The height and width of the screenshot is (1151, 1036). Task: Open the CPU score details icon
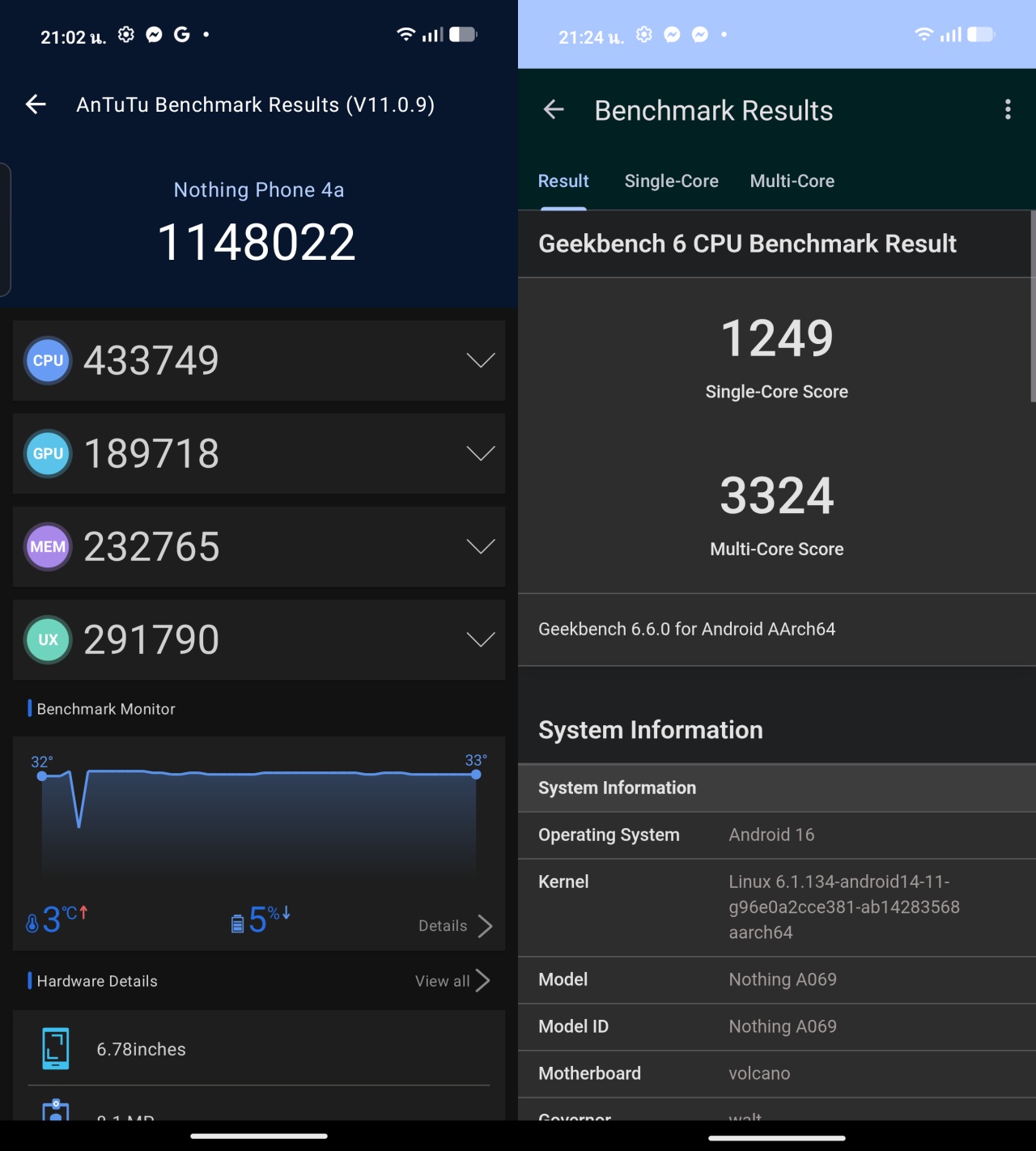(48, 360)
